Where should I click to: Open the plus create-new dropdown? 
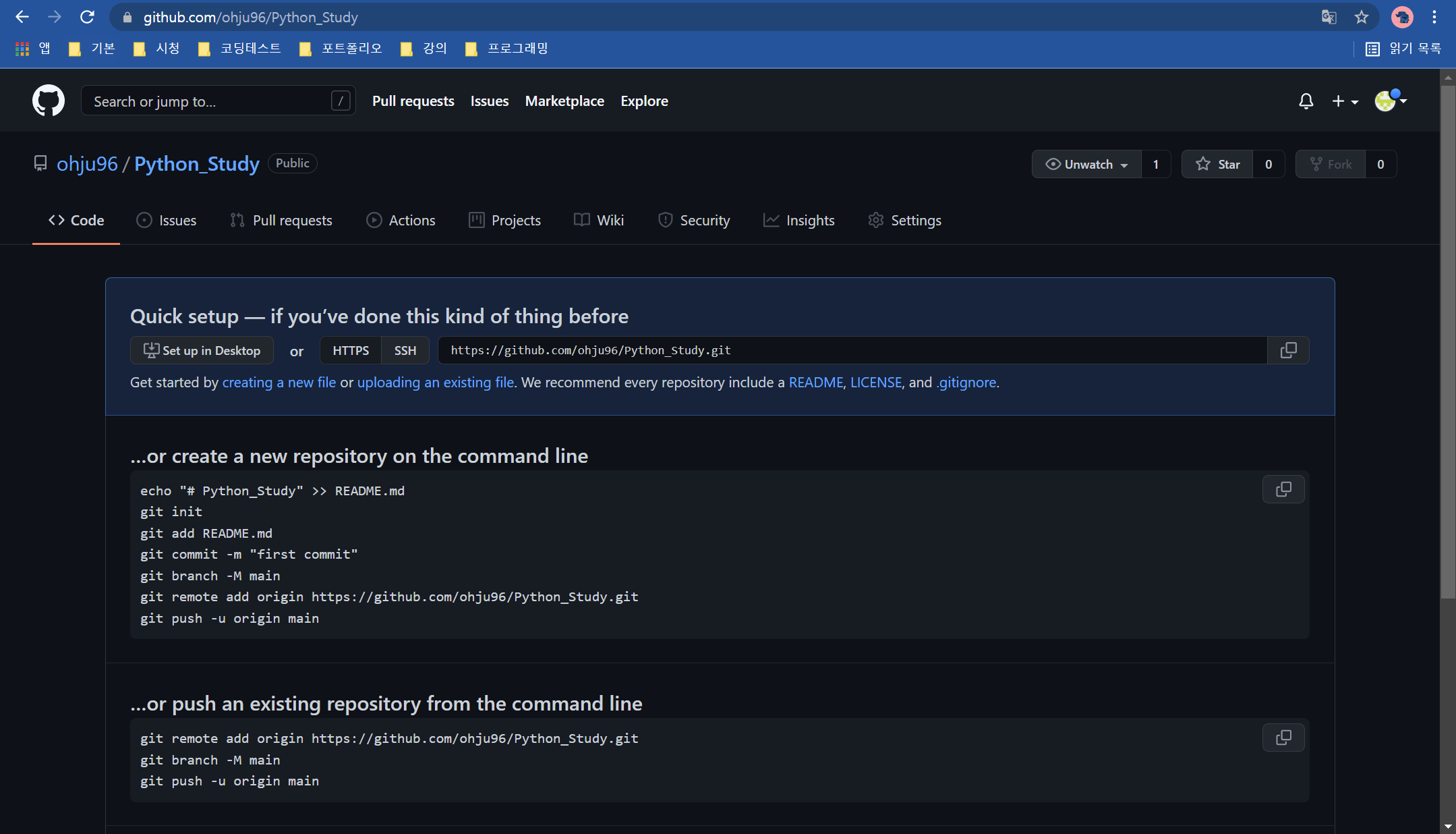pos(1344,101)
